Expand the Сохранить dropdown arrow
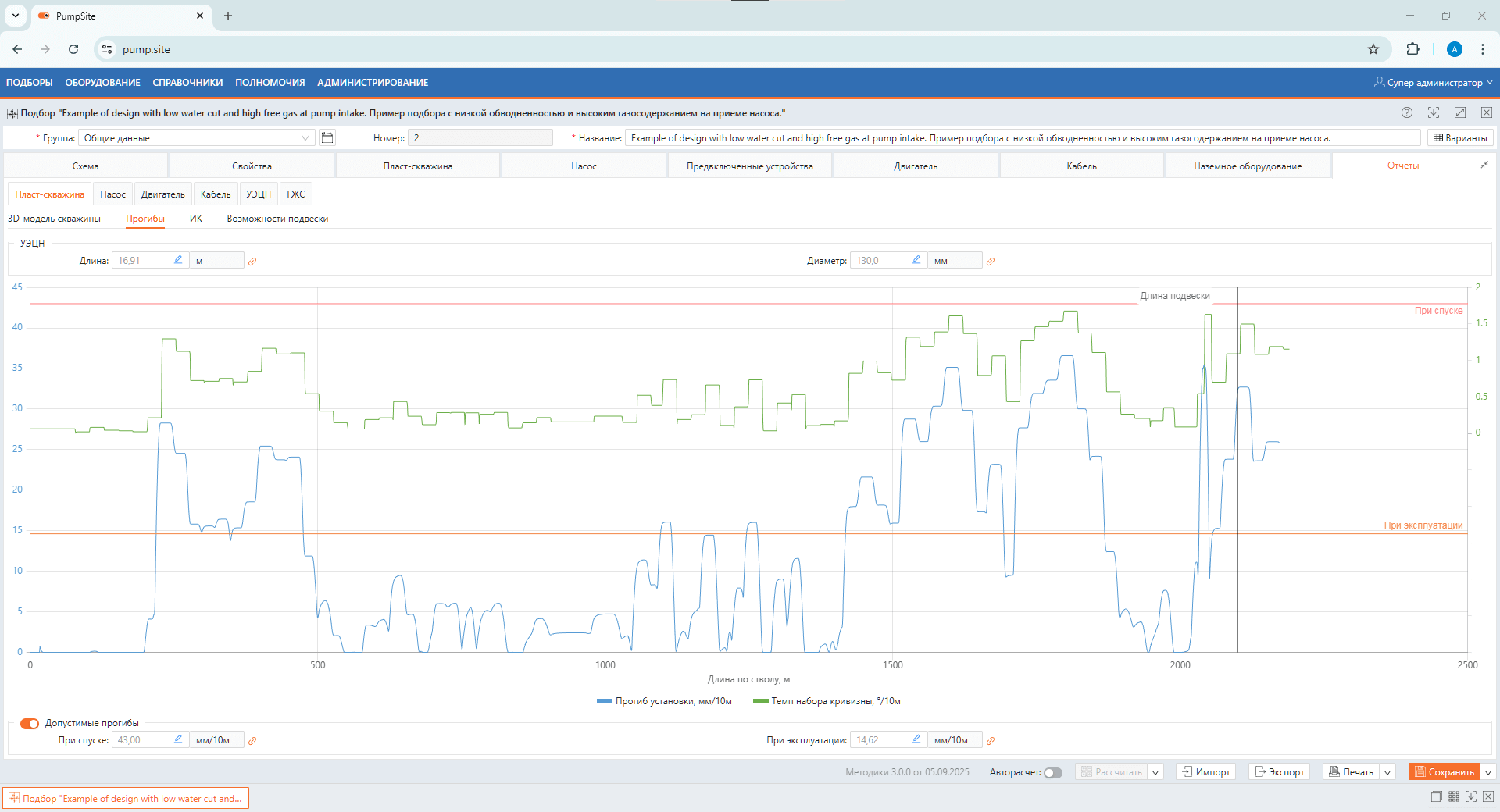 click(x=1488, y=772)
